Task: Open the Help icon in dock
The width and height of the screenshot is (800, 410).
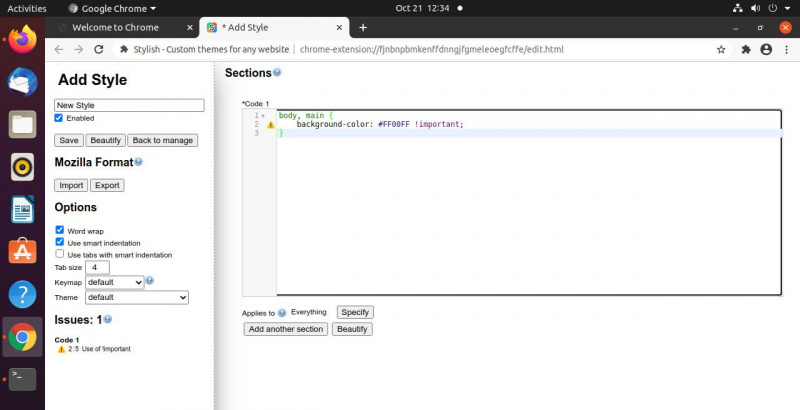Action: (x=22, y=294)
